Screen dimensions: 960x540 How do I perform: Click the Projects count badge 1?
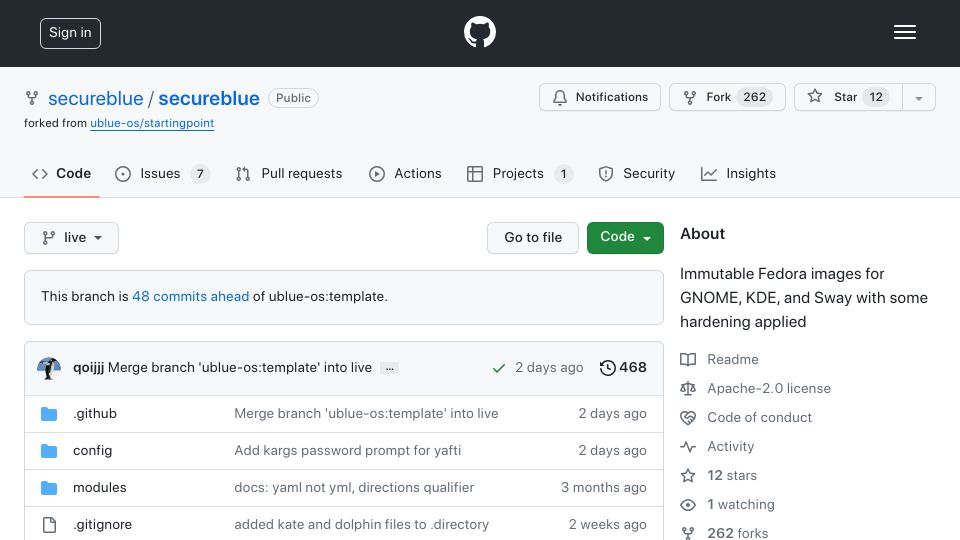coord(563,174)
